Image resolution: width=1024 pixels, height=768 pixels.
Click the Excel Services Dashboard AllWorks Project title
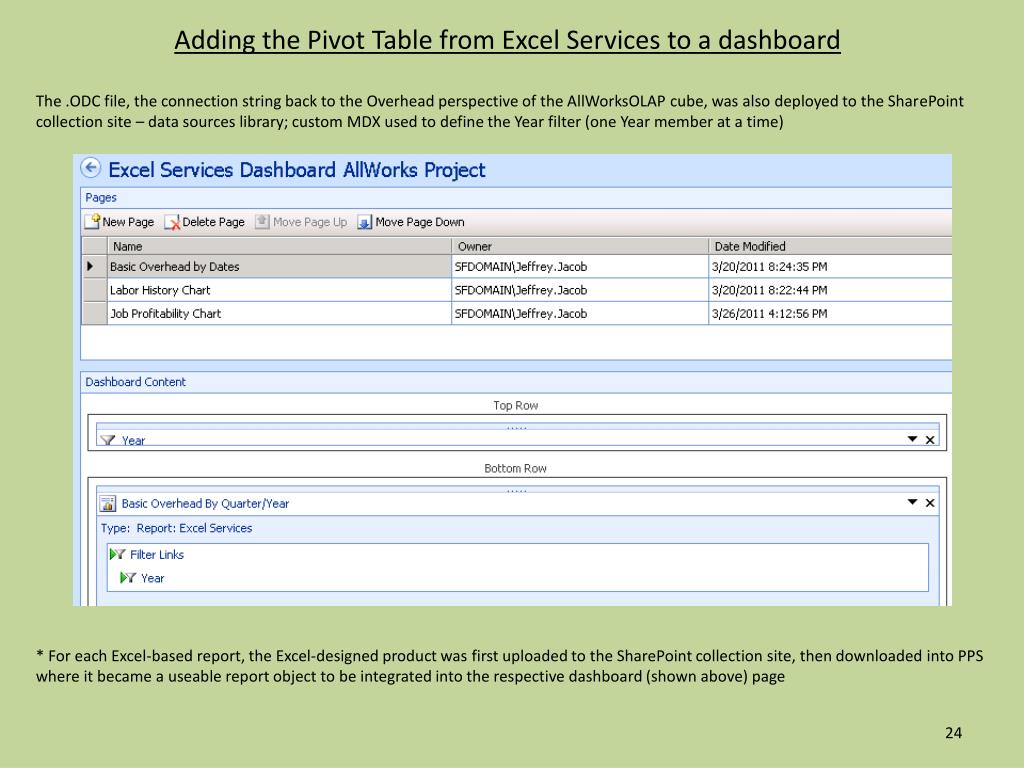click(x=296, y=170)
